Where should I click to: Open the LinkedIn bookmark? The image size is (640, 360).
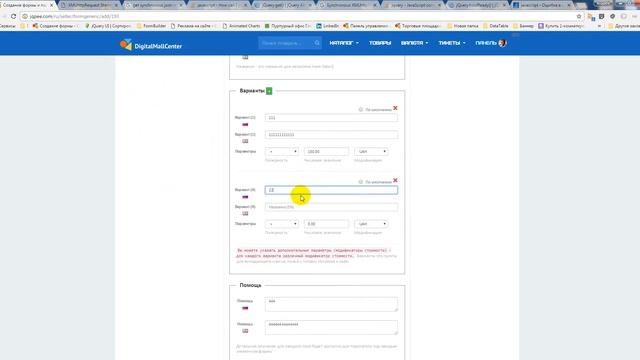(x=327, y=26)
